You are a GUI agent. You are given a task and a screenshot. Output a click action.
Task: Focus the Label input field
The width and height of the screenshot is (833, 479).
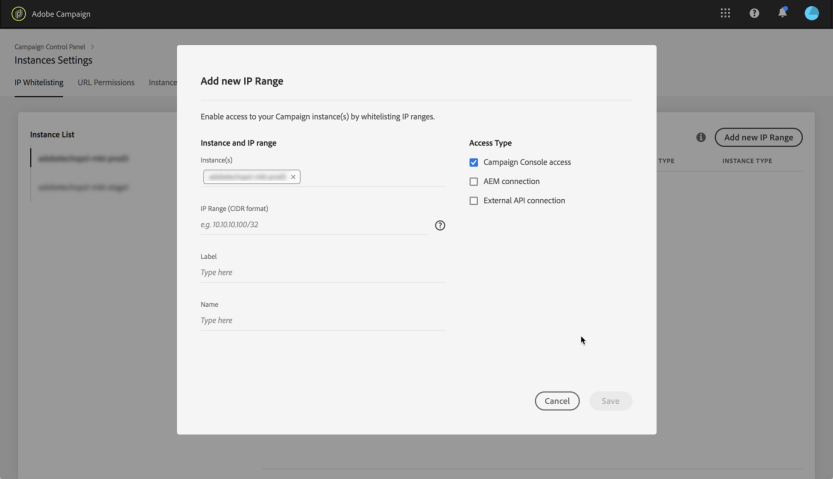click(x=322, y=272)
